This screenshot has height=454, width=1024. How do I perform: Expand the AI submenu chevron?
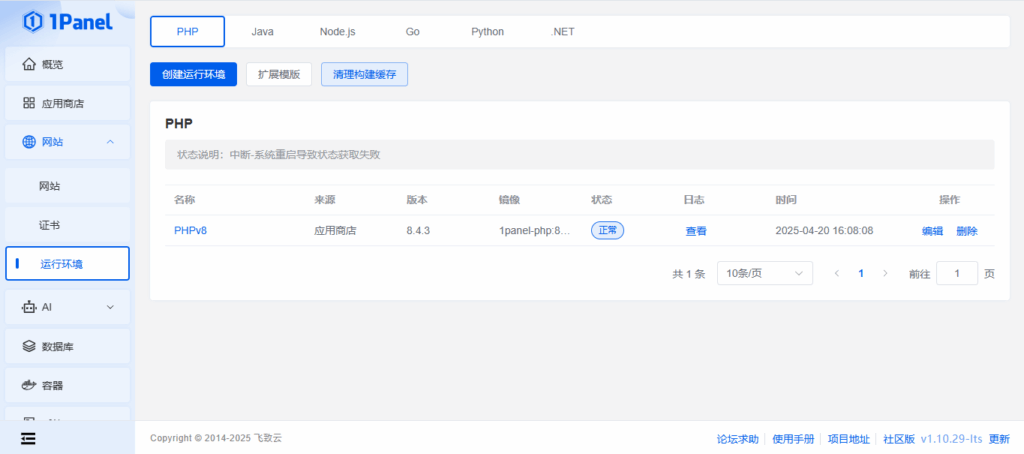(110, 307)
